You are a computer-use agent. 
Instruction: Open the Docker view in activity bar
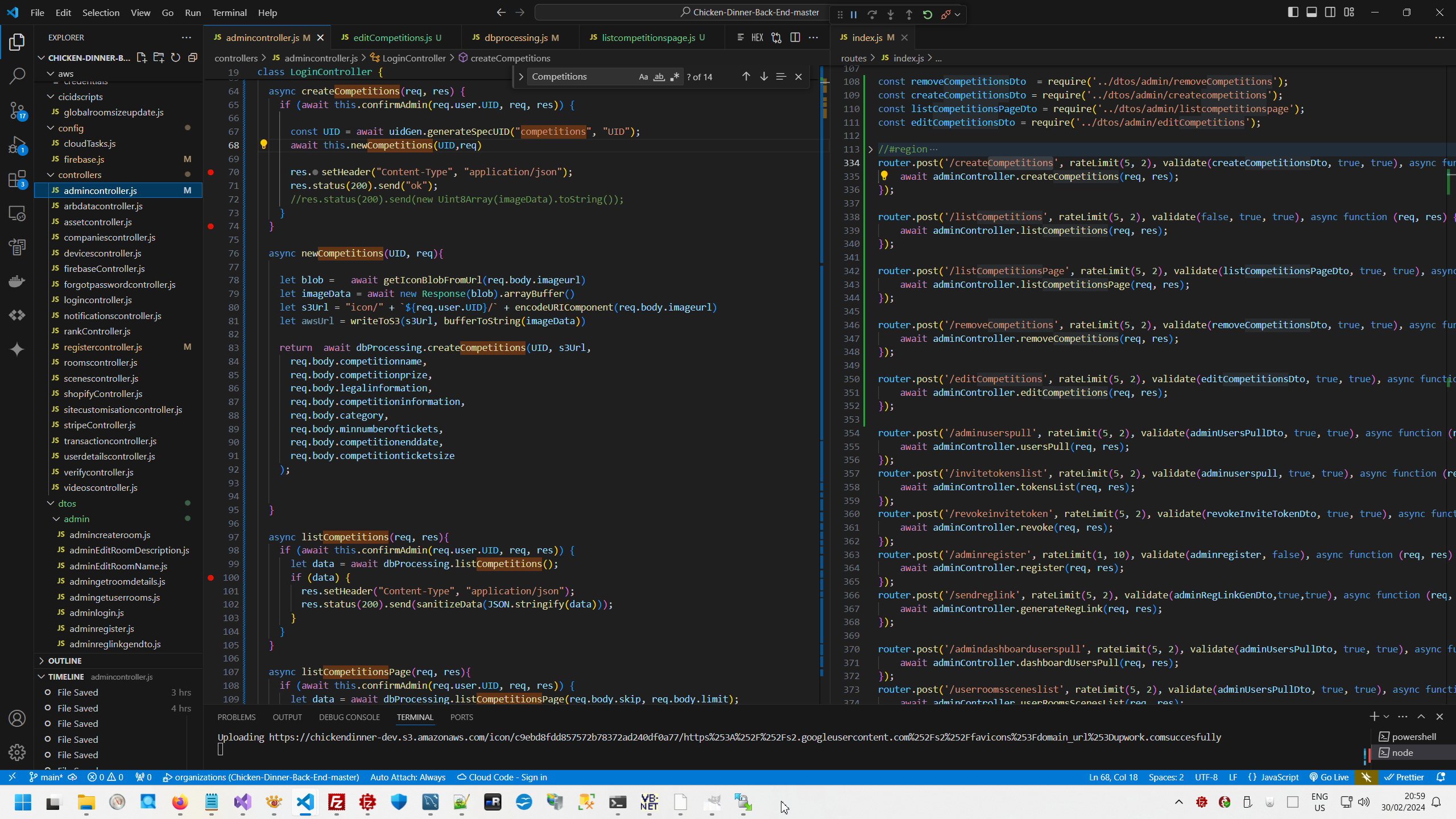coord(17,281)
